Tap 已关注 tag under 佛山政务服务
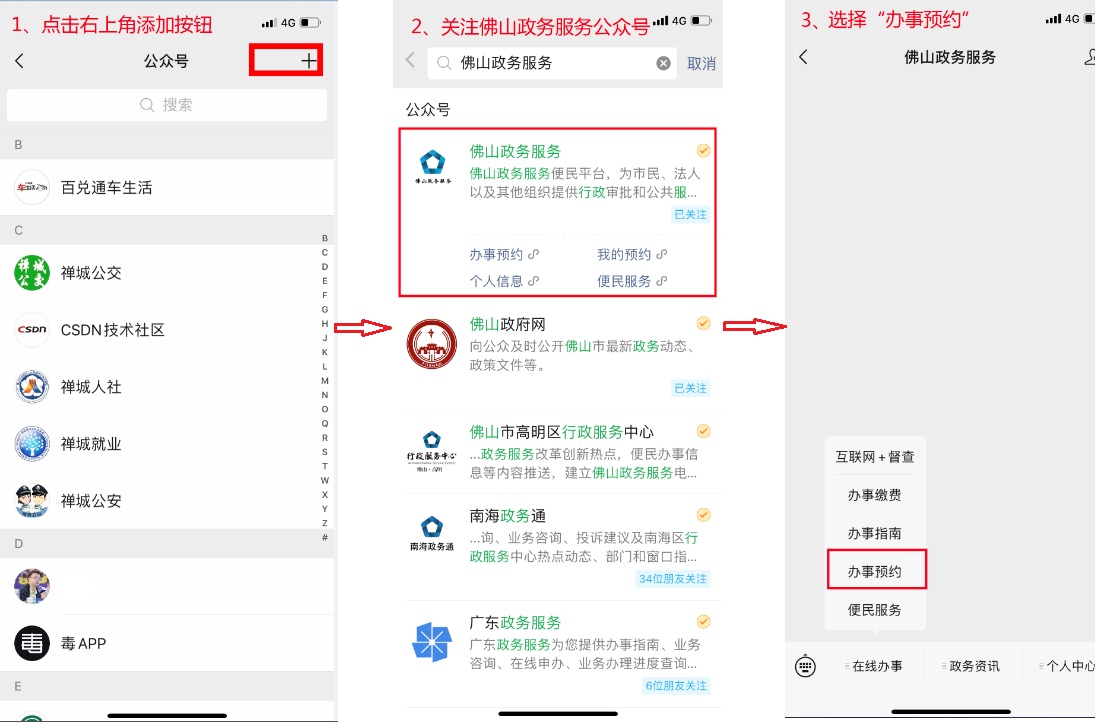The height and width of the screenshot is (725, 1097). click(690, 214)
